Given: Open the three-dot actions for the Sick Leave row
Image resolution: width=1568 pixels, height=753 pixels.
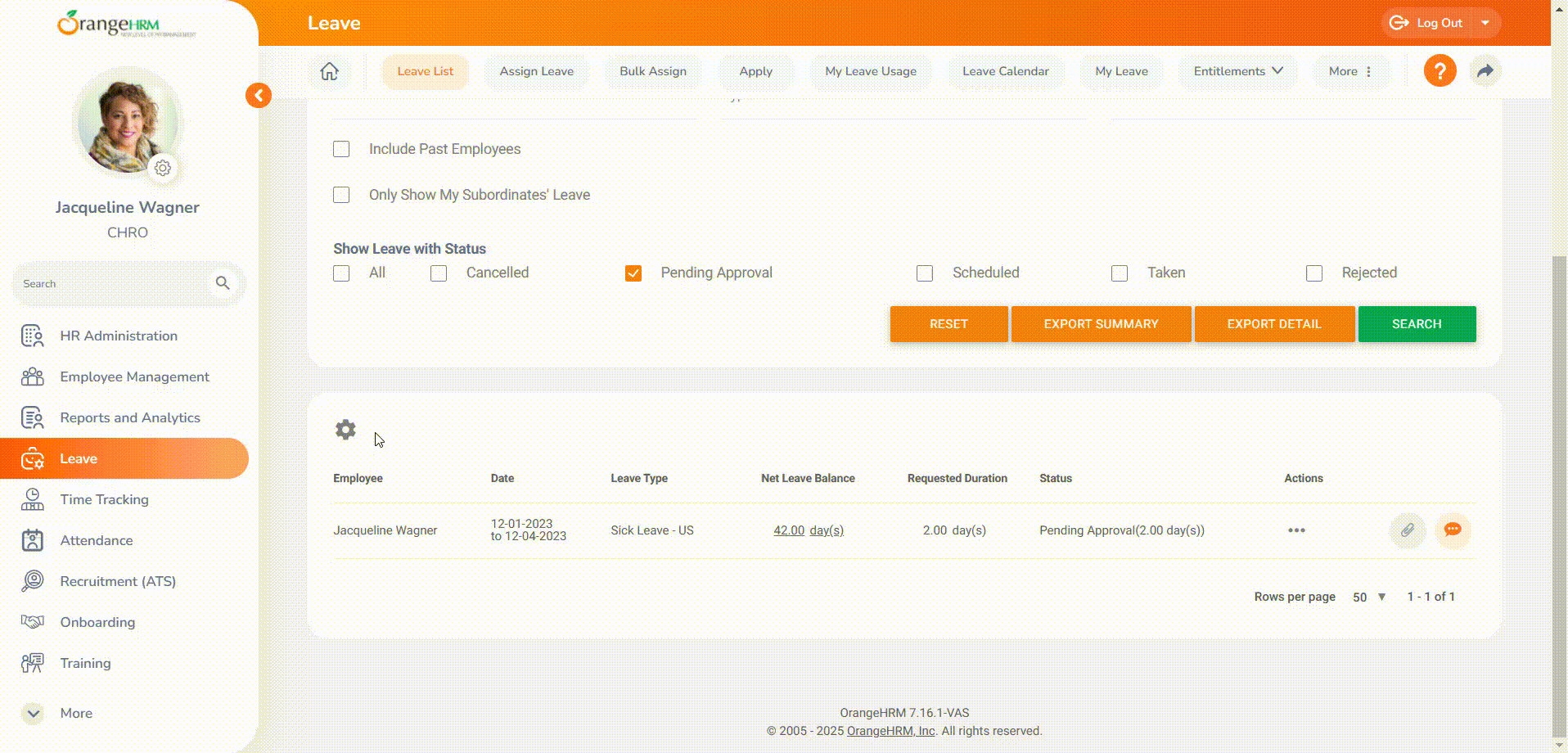Looking at the screenshot, I should (x=1296, y=530).
